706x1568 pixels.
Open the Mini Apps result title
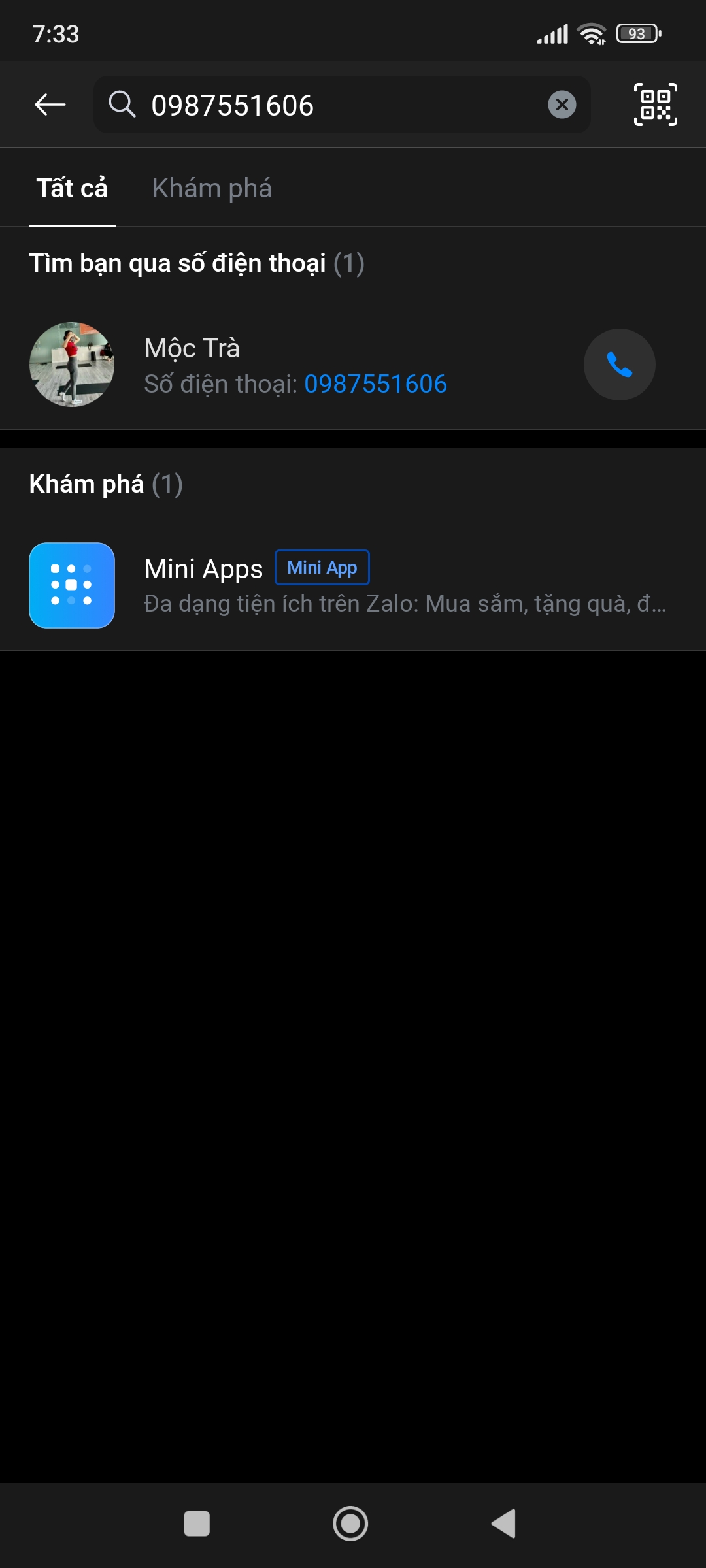203,569
